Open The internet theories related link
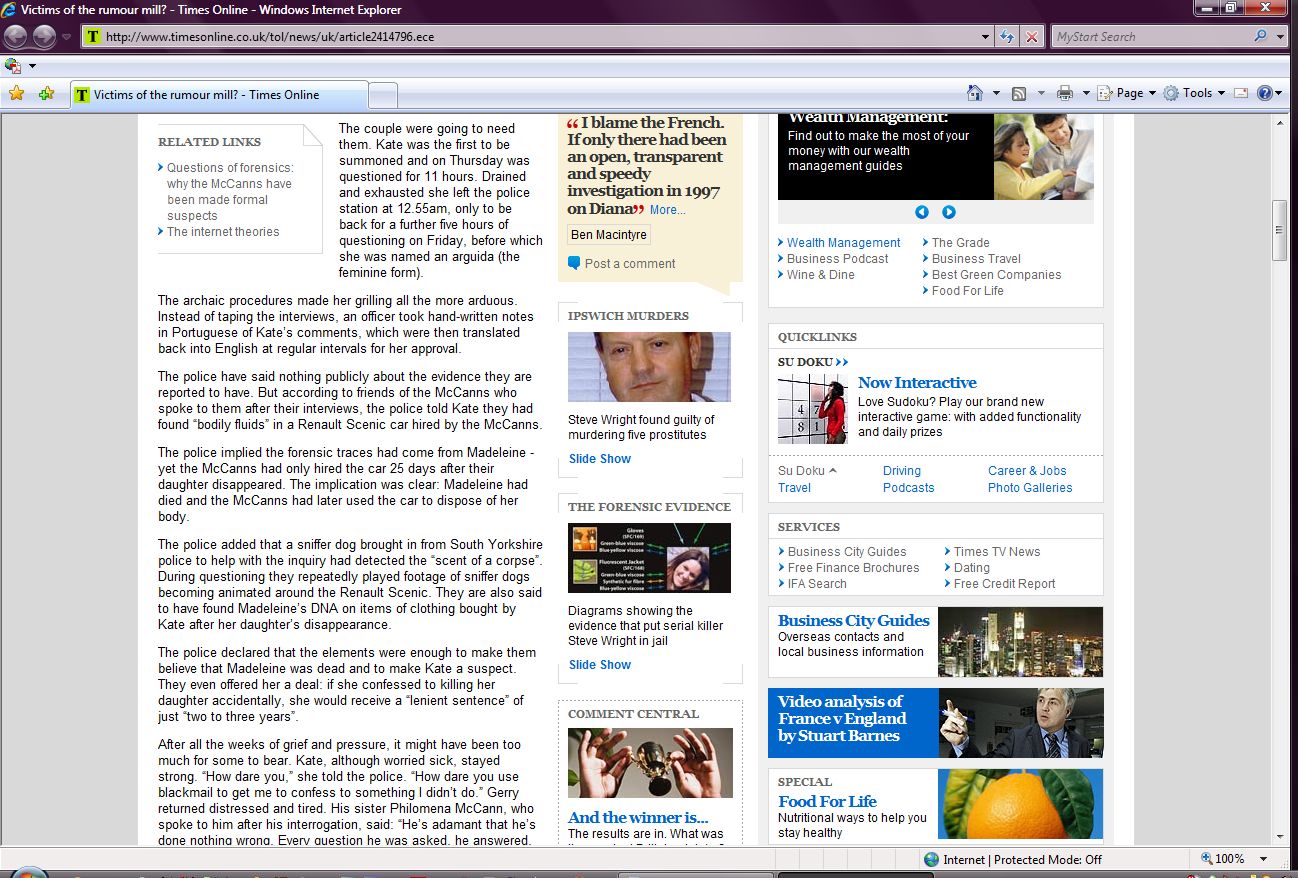 point(223,232)
